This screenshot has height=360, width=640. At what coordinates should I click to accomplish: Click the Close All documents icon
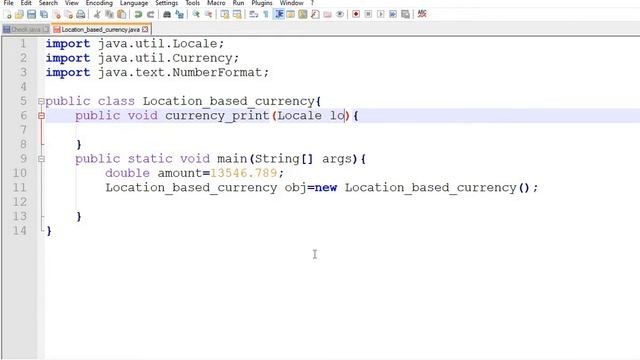coord(69,15)
